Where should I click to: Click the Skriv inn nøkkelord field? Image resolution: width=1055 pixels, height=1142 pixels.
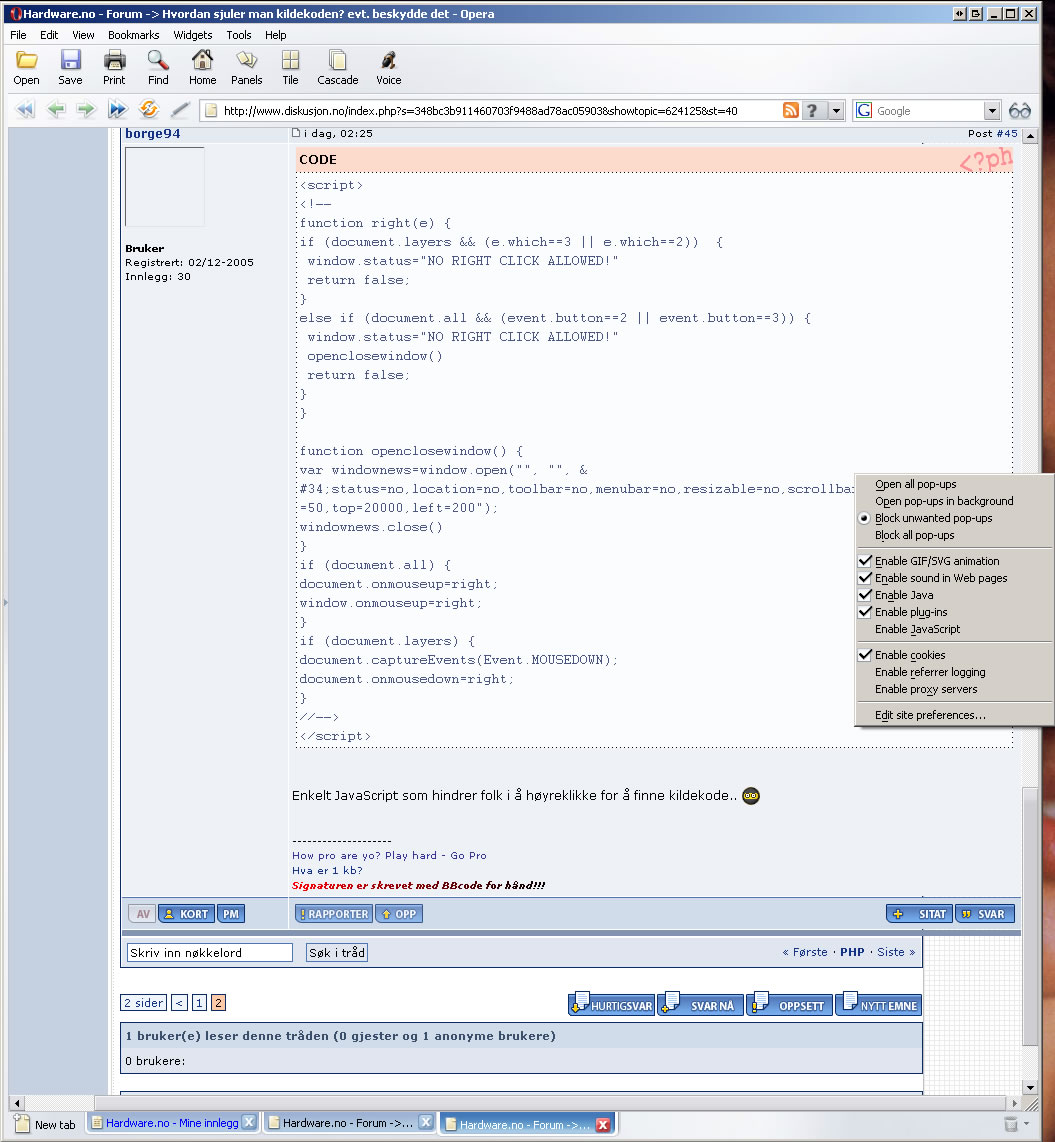[x=210, y=953]
